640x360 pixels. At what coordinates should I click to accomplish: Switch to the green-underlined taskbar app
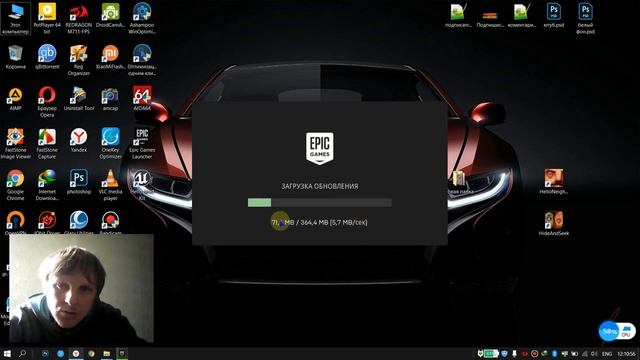(x=122, y=353)
